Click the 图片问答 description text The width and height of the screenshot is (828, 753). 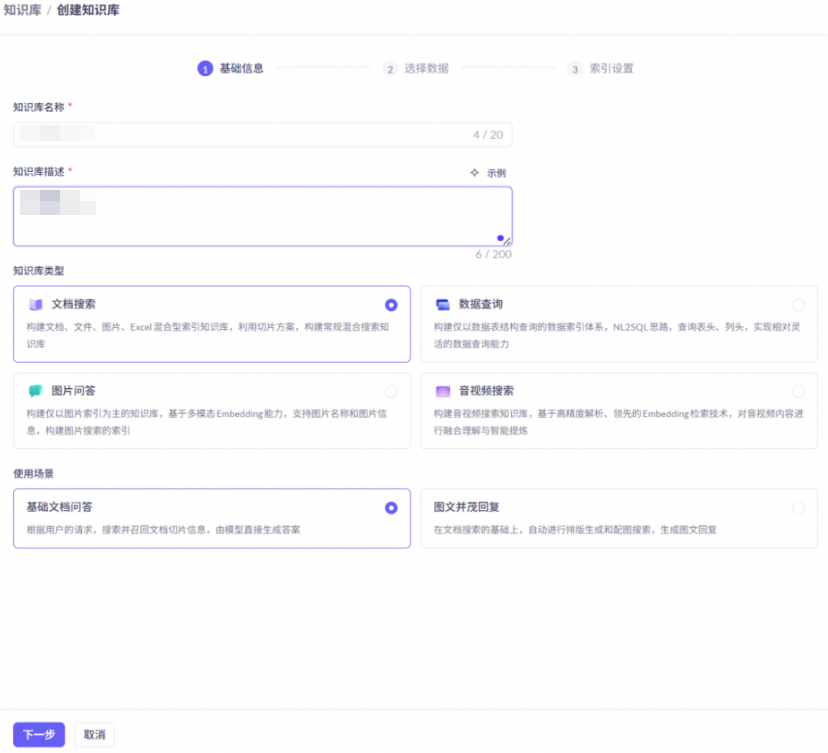[x=206, y=422]
